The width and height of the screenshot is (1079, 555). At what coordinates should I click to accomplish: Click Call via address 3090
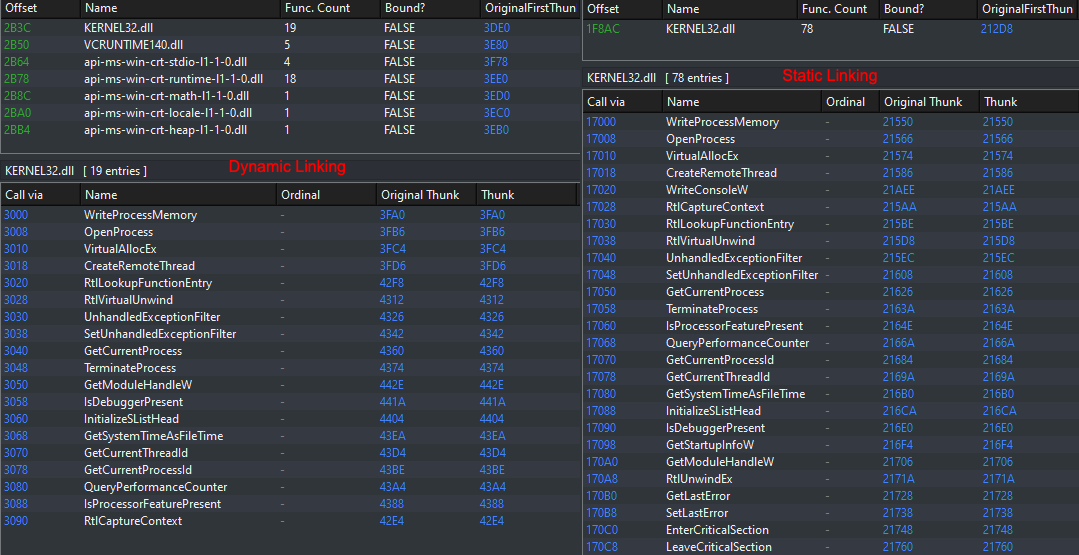click(x=16, y=521)
